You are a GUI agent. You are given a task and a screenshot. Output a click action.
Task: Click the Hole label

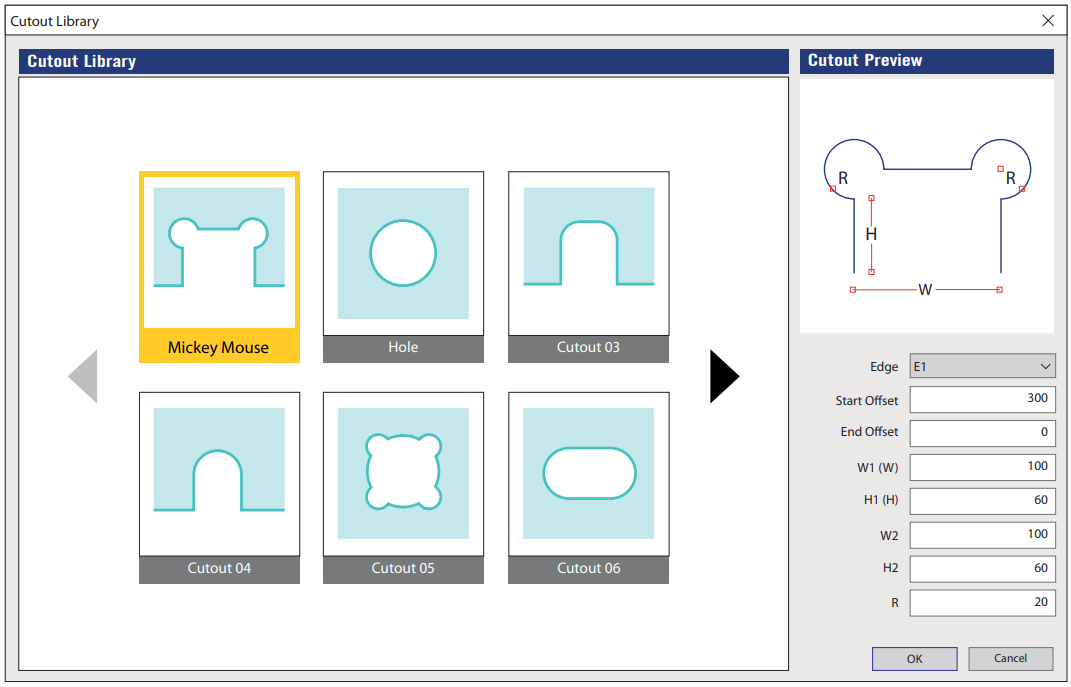(403, 347)
